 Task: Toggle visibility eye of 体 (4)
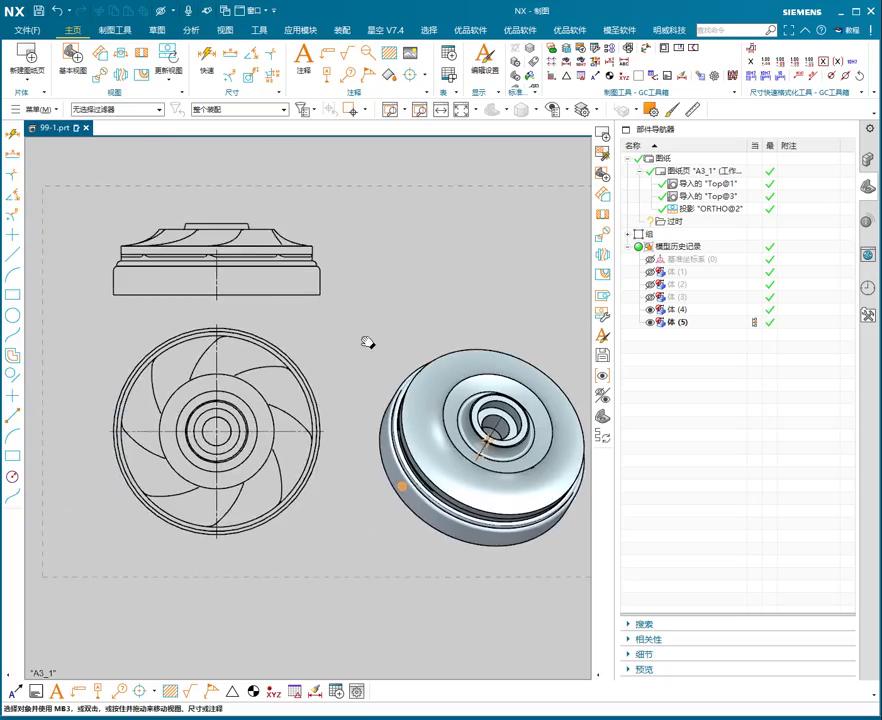tap(649, 310)
